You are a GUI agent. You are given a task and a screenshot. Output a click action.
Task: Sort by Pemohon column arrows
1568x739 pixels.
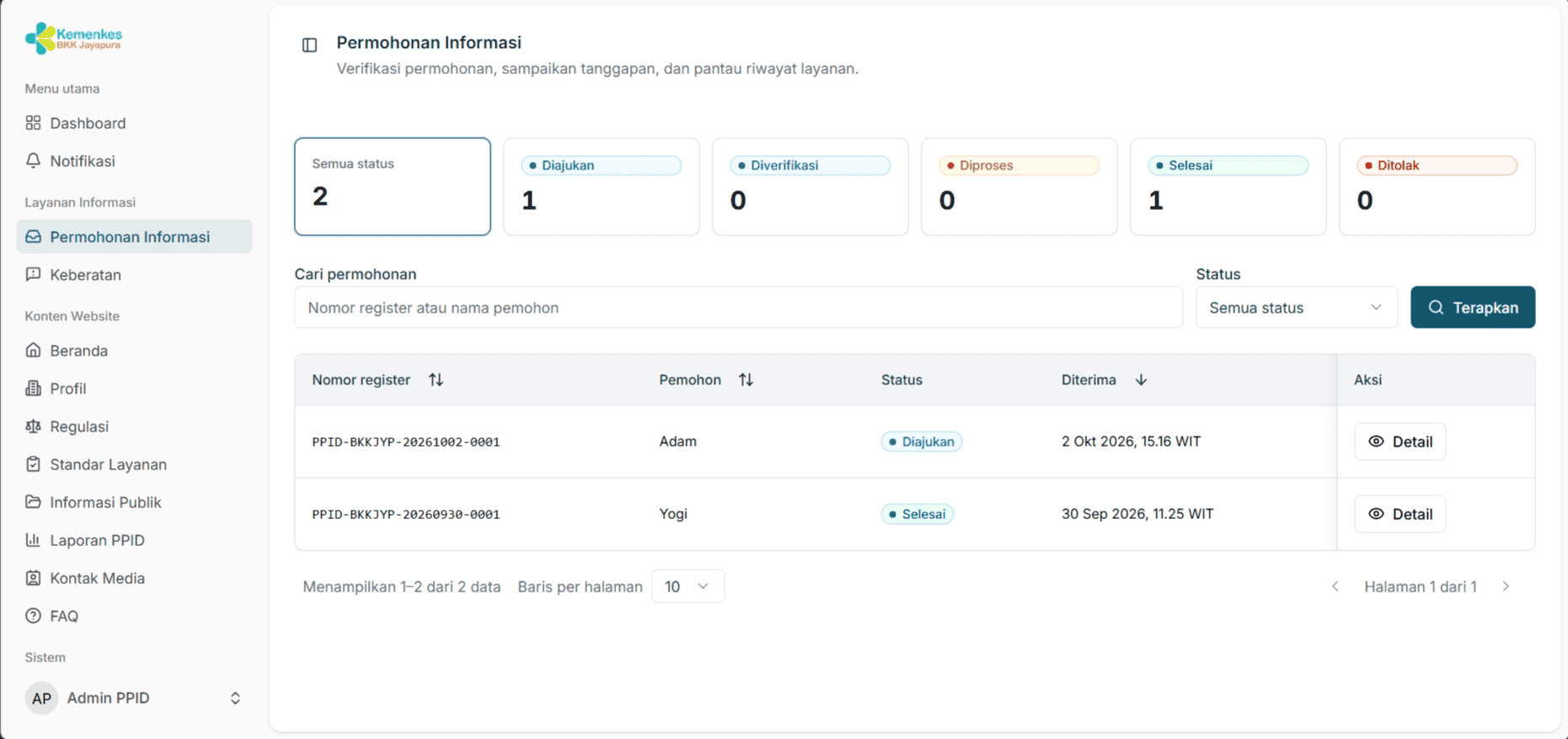pyautogui.click(x=746, y=380)
